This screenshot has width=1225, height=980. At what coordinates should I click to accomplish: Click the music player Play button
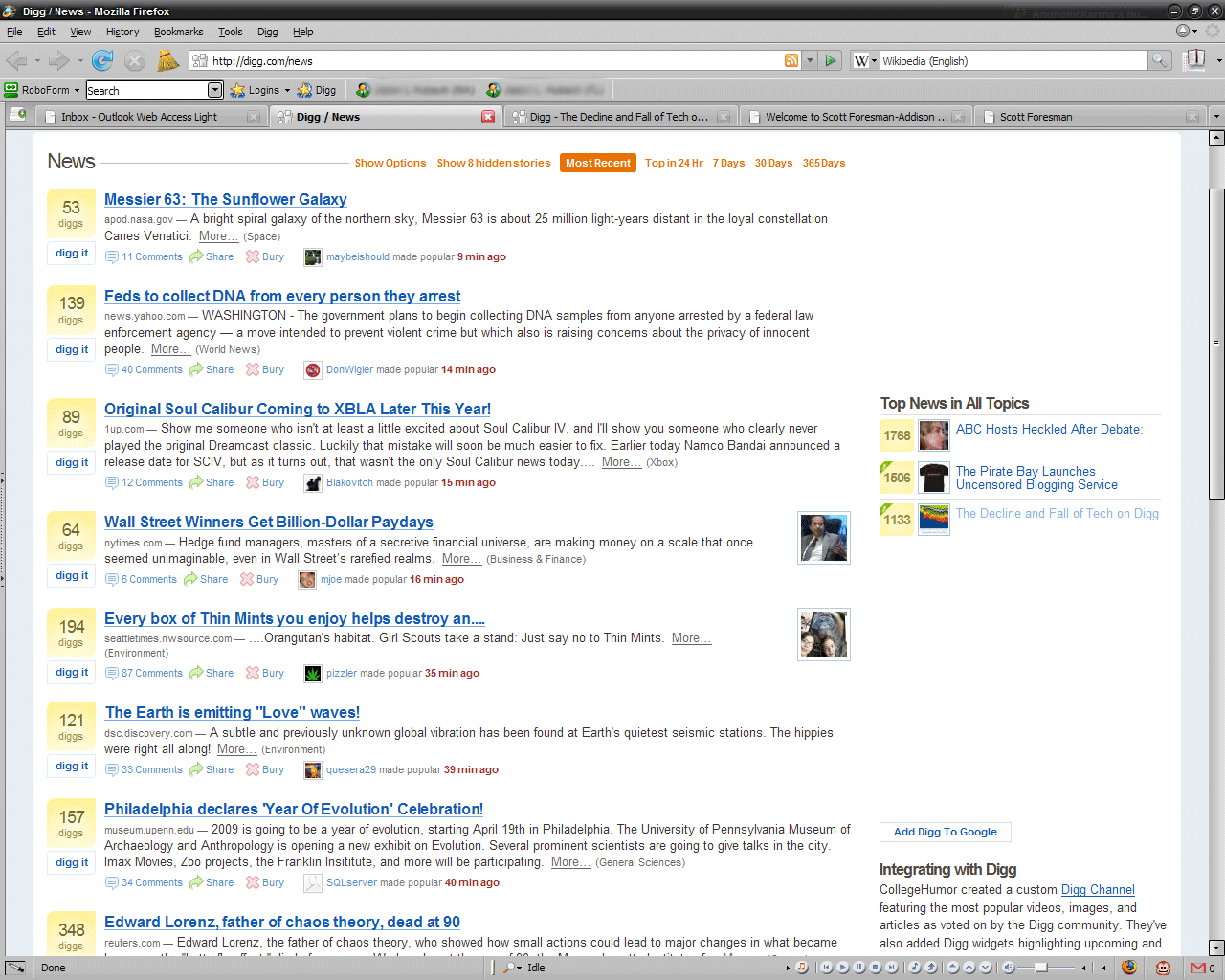tap(843, 968)
